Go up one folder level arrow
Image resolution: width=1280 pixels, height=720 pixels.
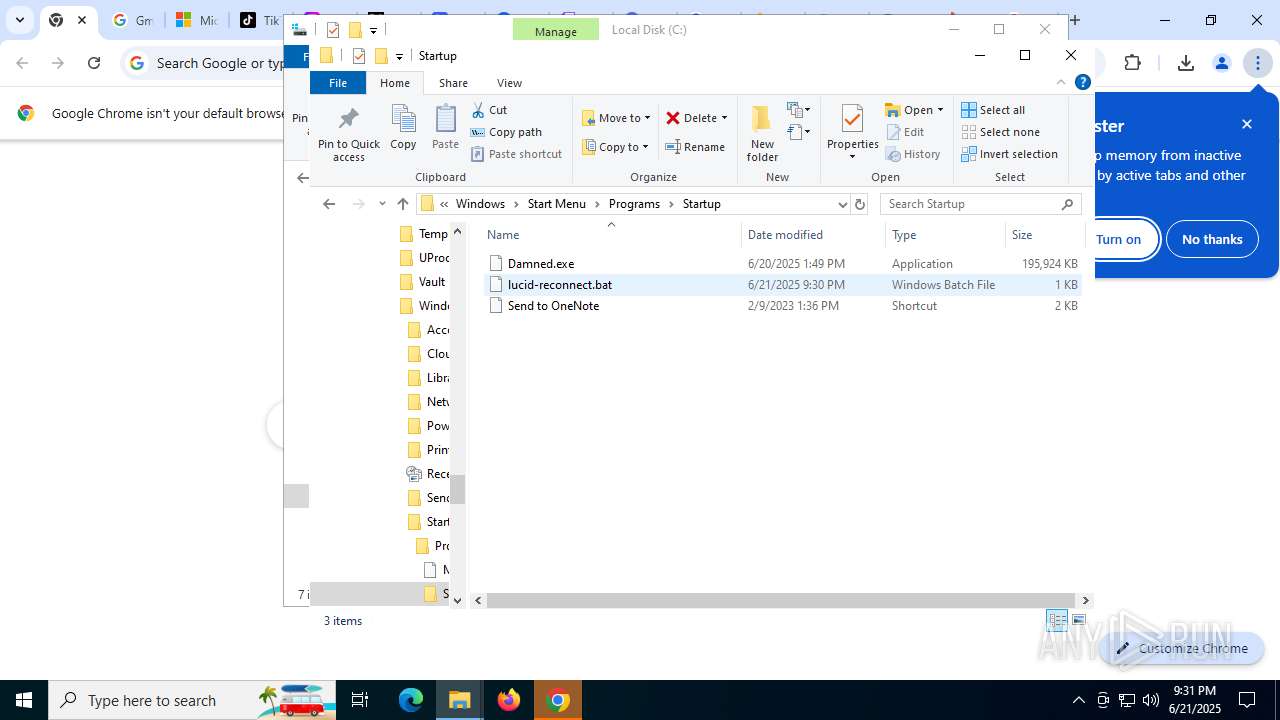point(403,204)
